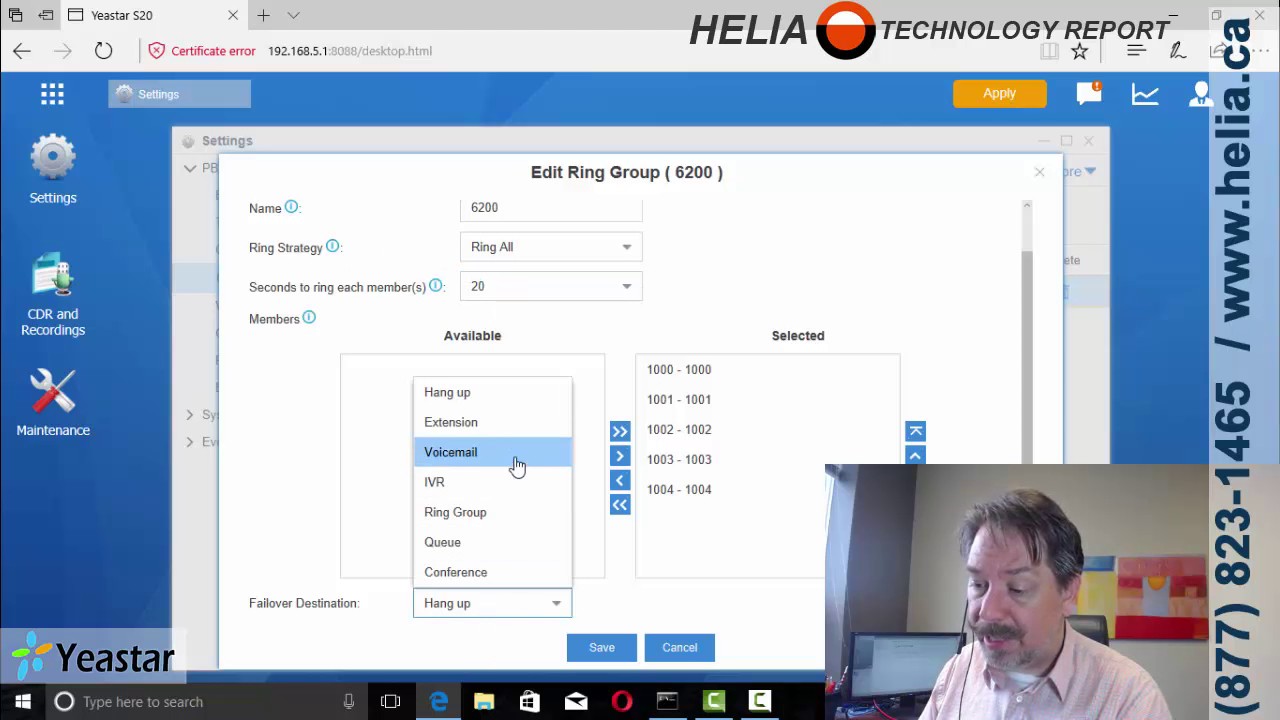Click the Windows search box
The height and width of the screenshot is (720, 1280).
205,702
